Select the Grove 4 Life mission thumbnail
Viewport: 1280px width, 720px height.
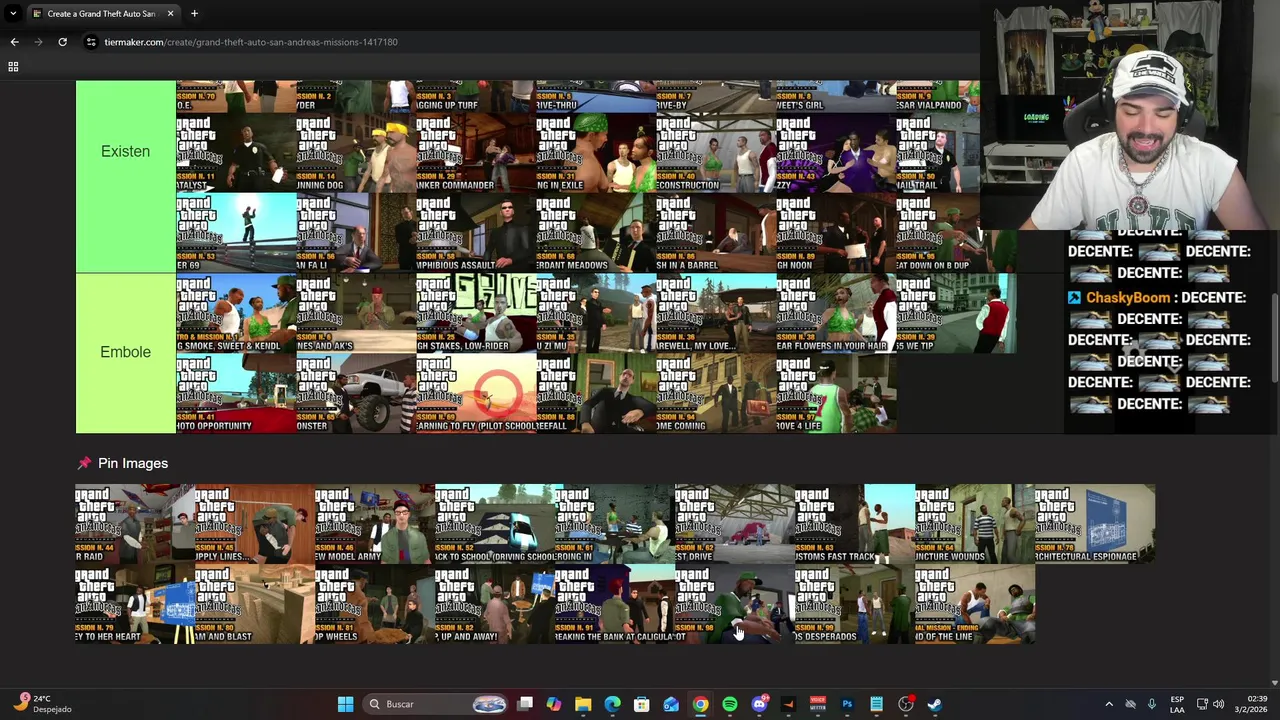click(835, 393)
